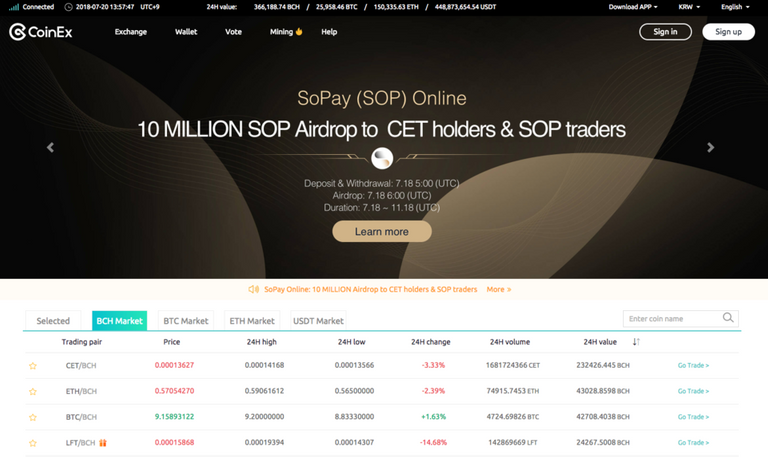Click the +1.63% change value
This screenshot has height=457, width=768.
(x=433, y=417)
